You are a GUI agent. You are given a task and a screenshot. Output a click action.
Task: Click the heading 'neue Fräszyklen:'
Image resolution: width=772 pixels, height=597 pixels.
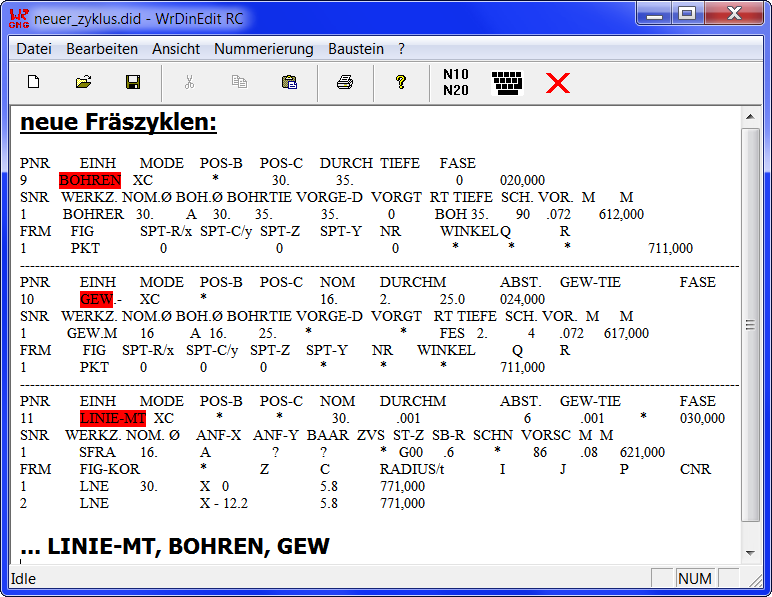(118, 122)
